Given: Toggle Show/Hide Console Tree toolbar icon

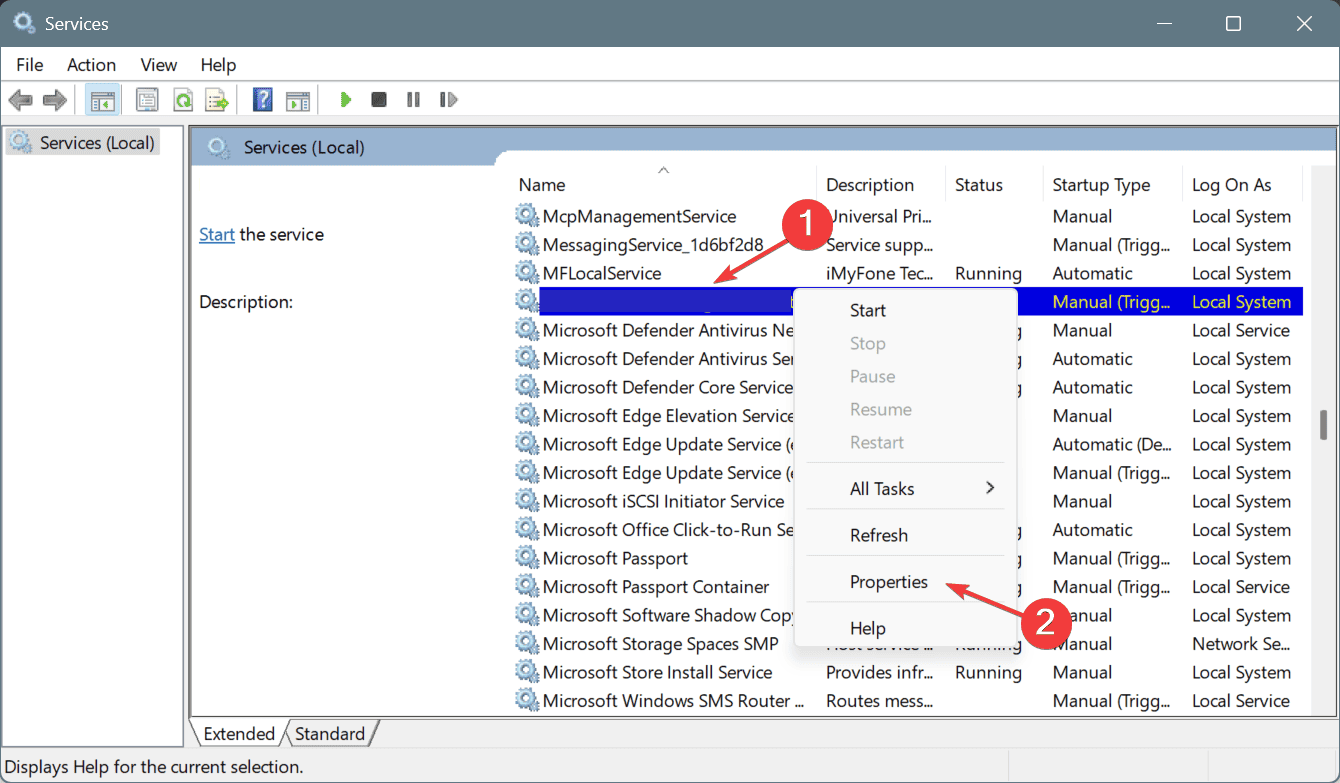Looking at the screenshot, I should click(x=101, y=100).
